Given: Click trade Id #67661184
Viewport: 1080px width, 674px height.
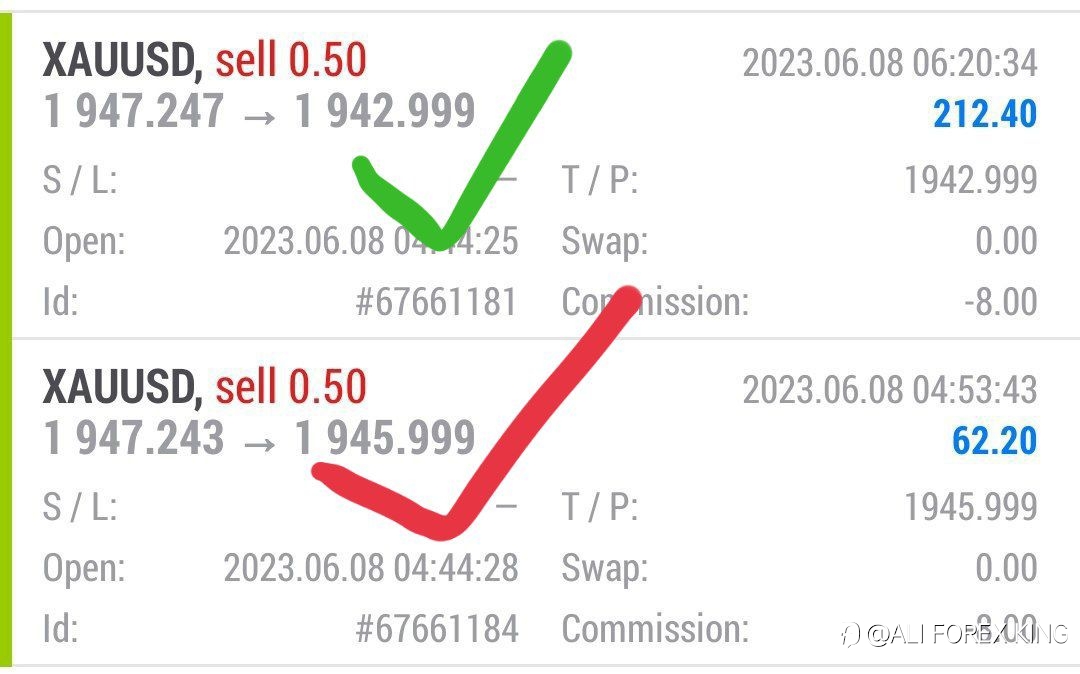Looking at the screenshot, I should pyautogui.click(x=437, y=629).
